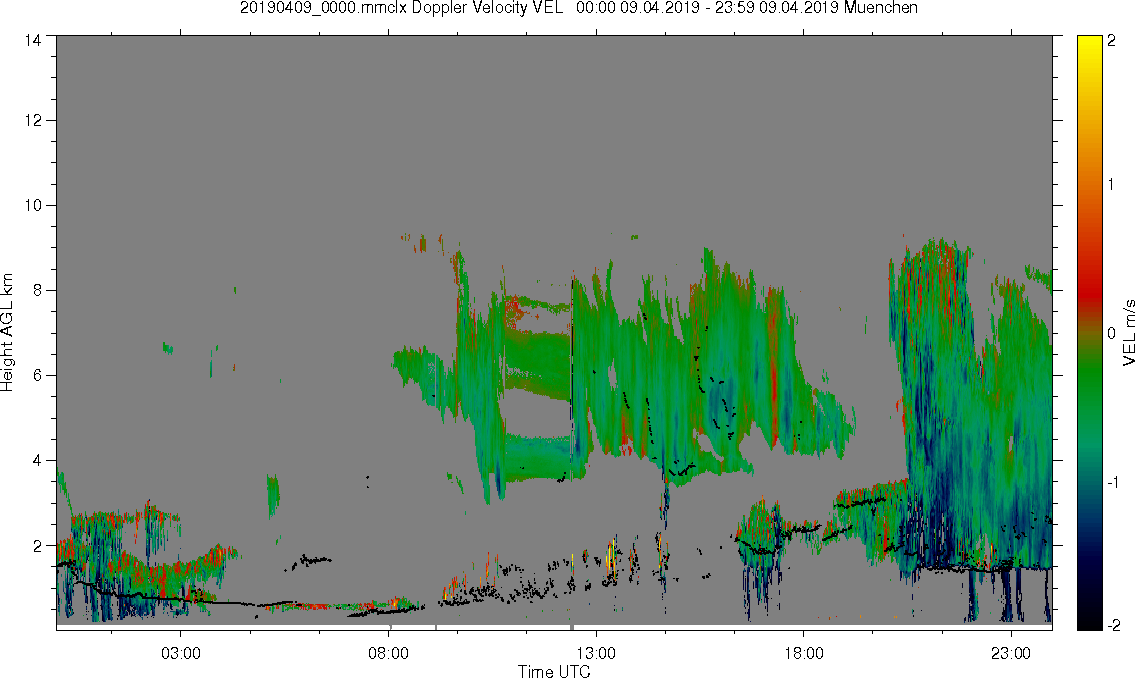Click the colorbar '-1' tick label
The image size is (1135, 678).
pyautogui.click(x=1112, y=483)
